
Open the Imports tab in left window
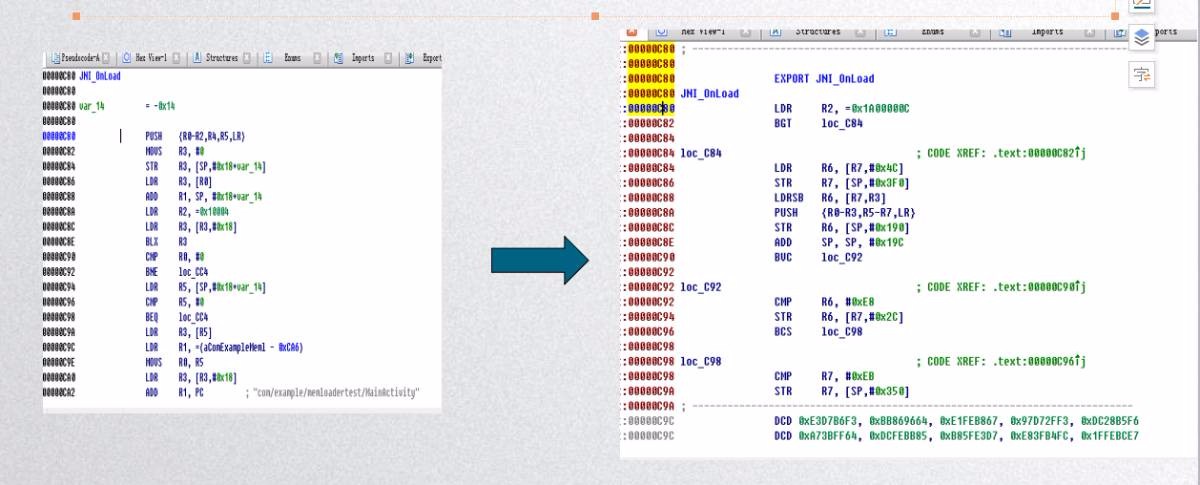363,58
